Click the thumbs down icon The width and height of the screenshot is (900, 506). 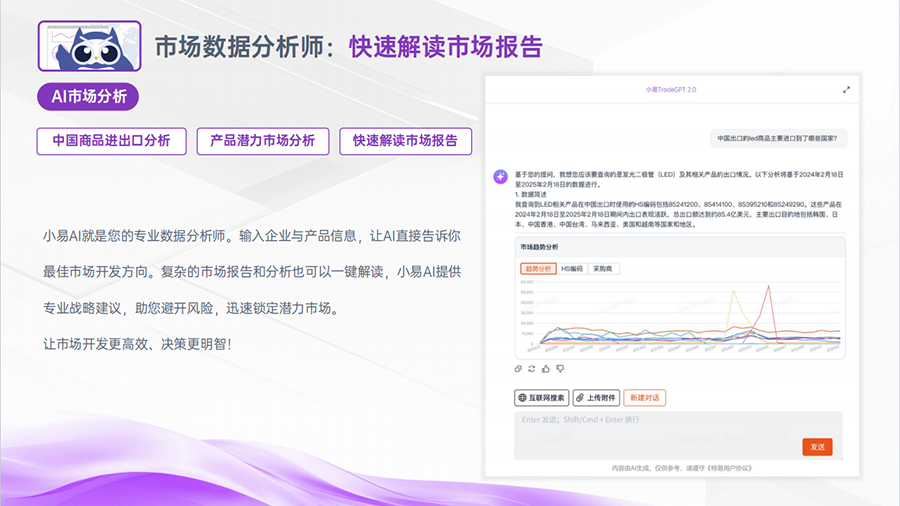point(560,369)
